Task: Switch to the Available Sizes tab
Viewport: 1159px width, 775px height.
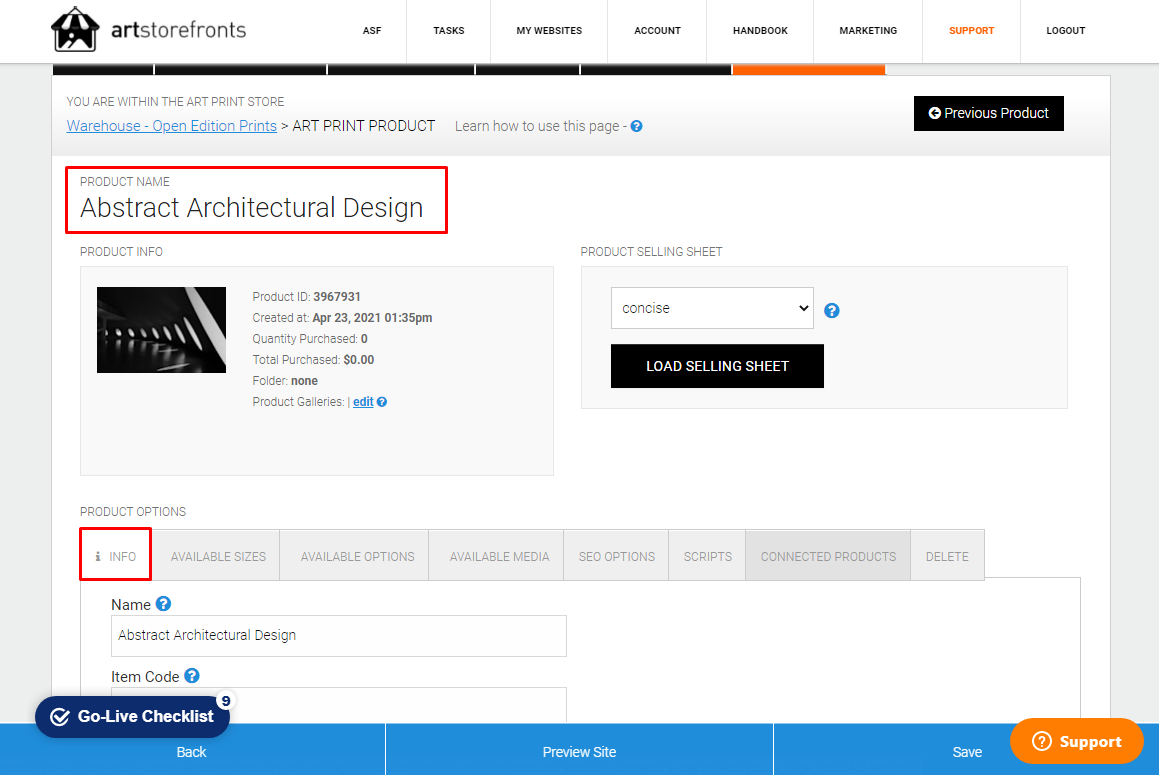Action: pos(218,556)
